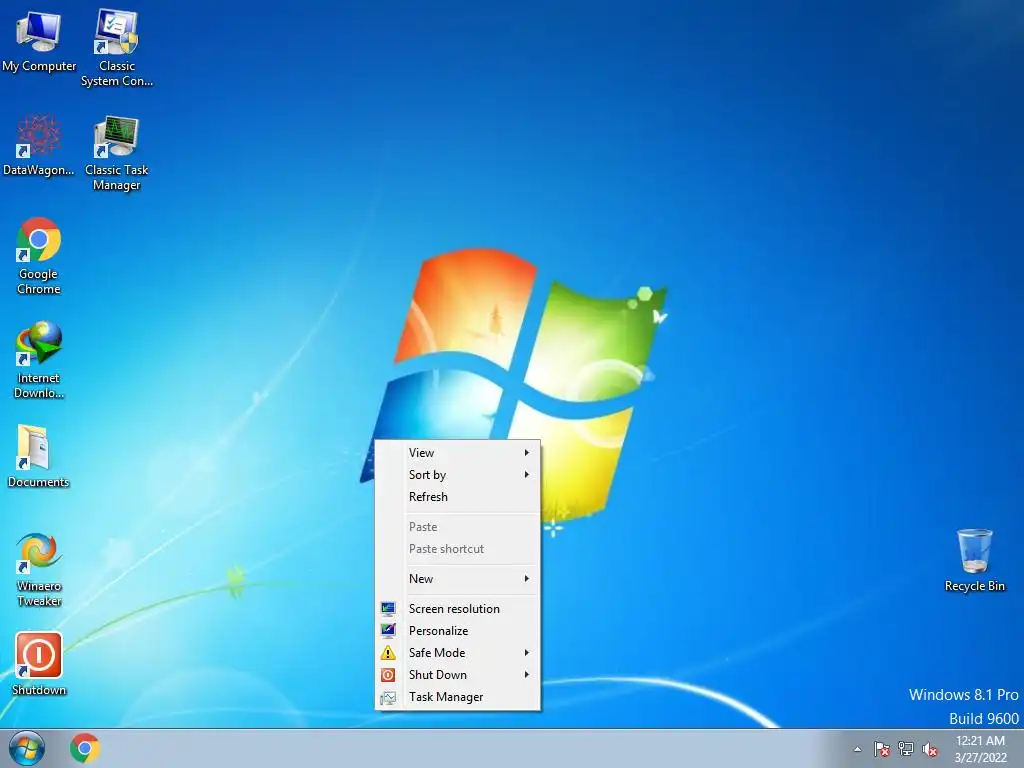The height and width of the screenshot is (768, 1024).
Task: Choose Screen resolution from context menu
Action: point(458,609)
